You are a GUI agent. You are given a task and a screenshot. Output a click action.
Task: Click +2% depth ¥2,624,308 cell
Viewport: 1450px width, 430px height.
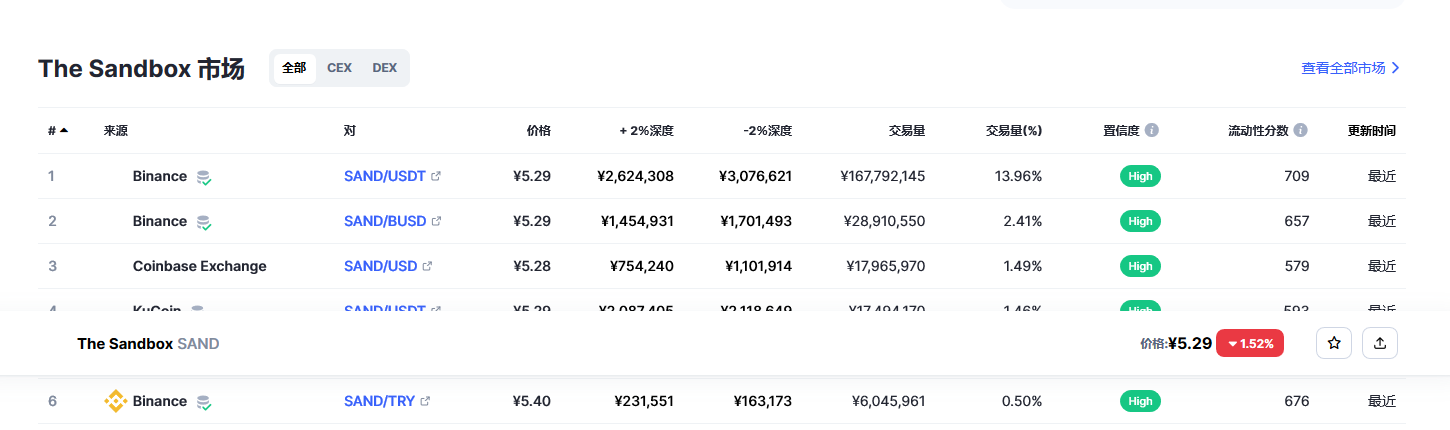click(x=635, y=176)
